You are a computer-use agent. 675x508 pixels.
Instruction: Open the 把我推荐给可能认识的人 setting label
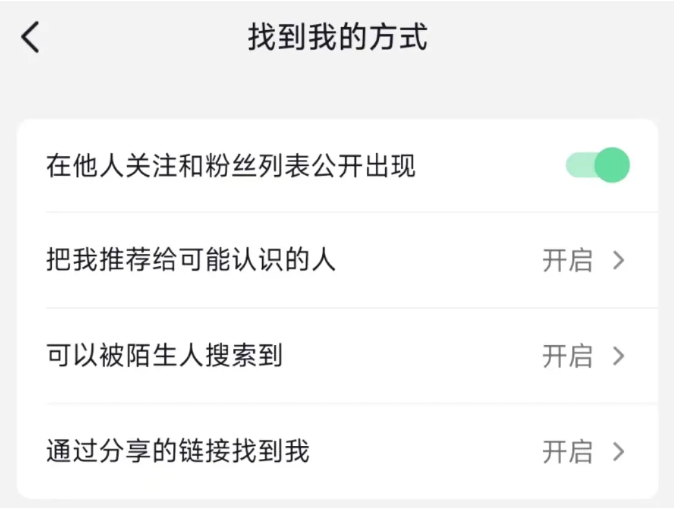[x=190, y=261]
